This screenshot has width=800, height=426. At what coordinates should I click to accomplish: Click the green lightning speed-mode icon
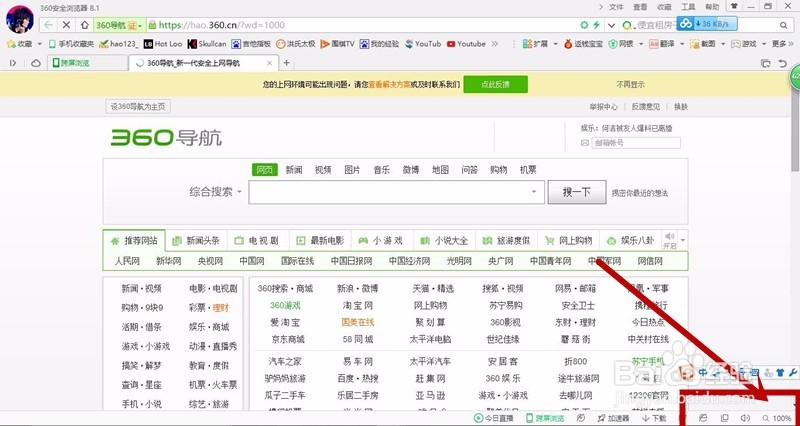(x=596, y=24)
